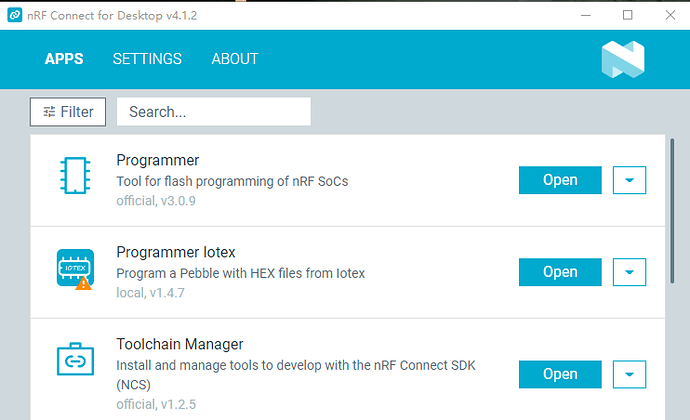Screen dimensions: 690x420
Task: Maximize the nRF Connect window
Action: (x=628, y=15)
